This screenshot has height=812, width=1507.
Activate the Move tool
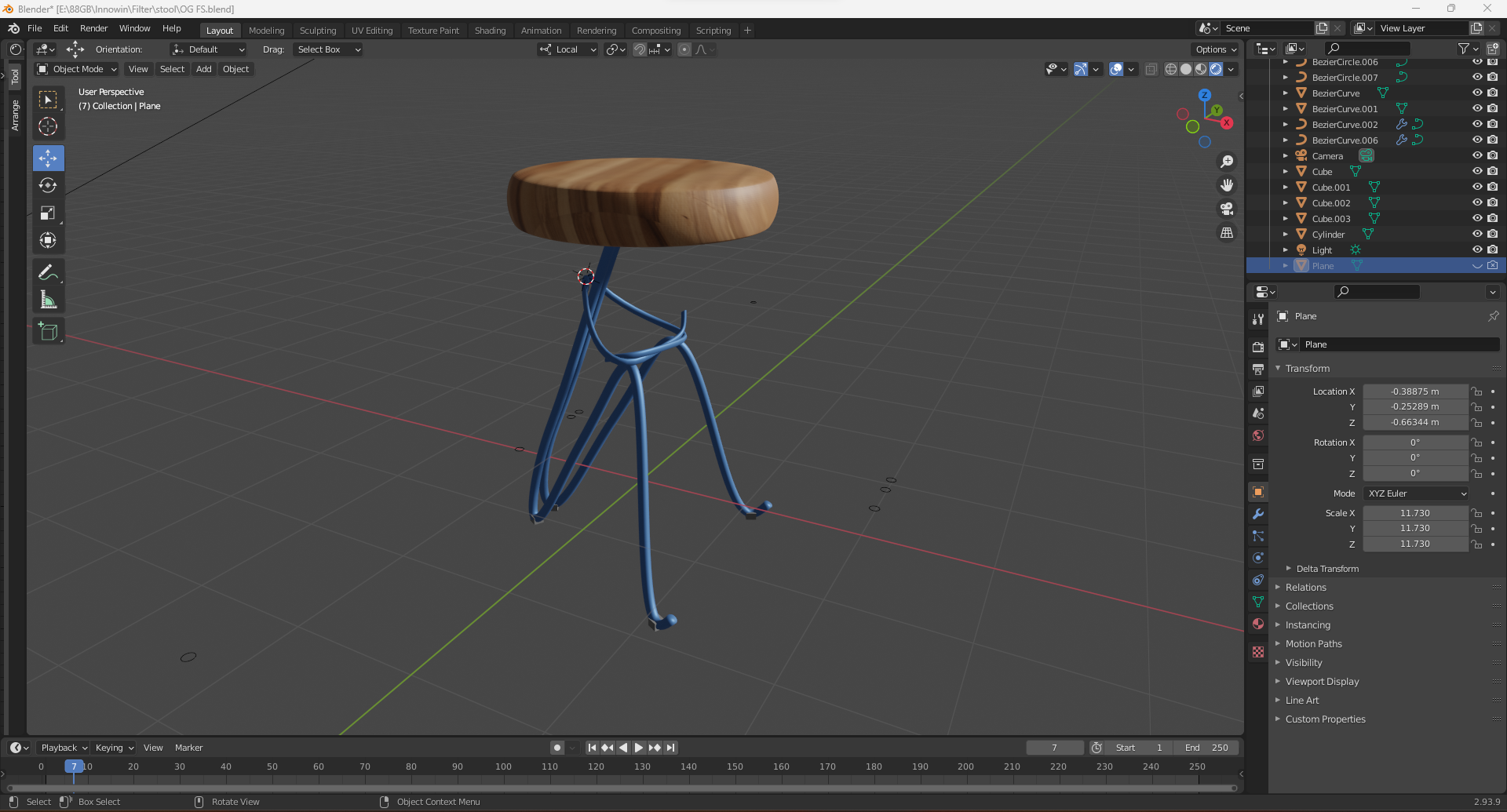(48, 158)
